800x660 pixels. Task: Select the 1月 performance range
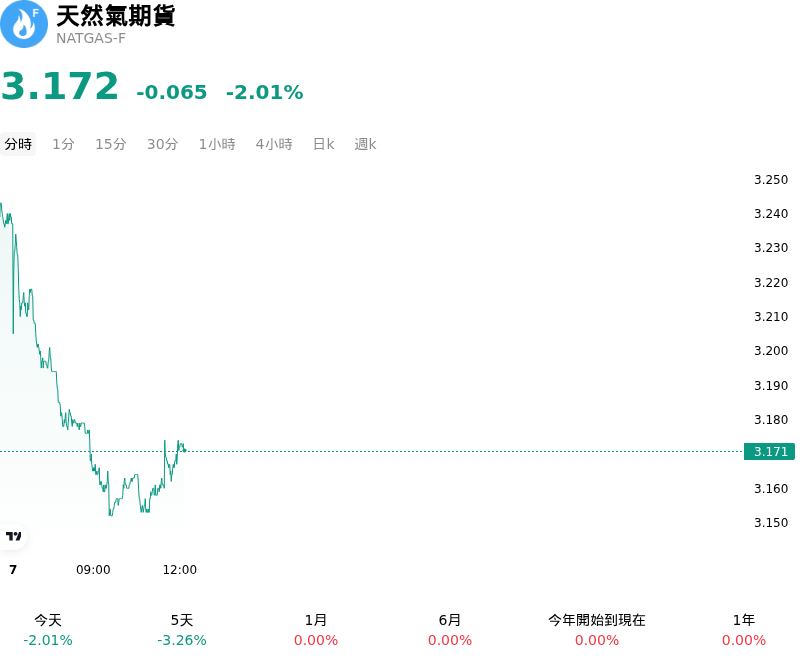[x=316, y=630]
